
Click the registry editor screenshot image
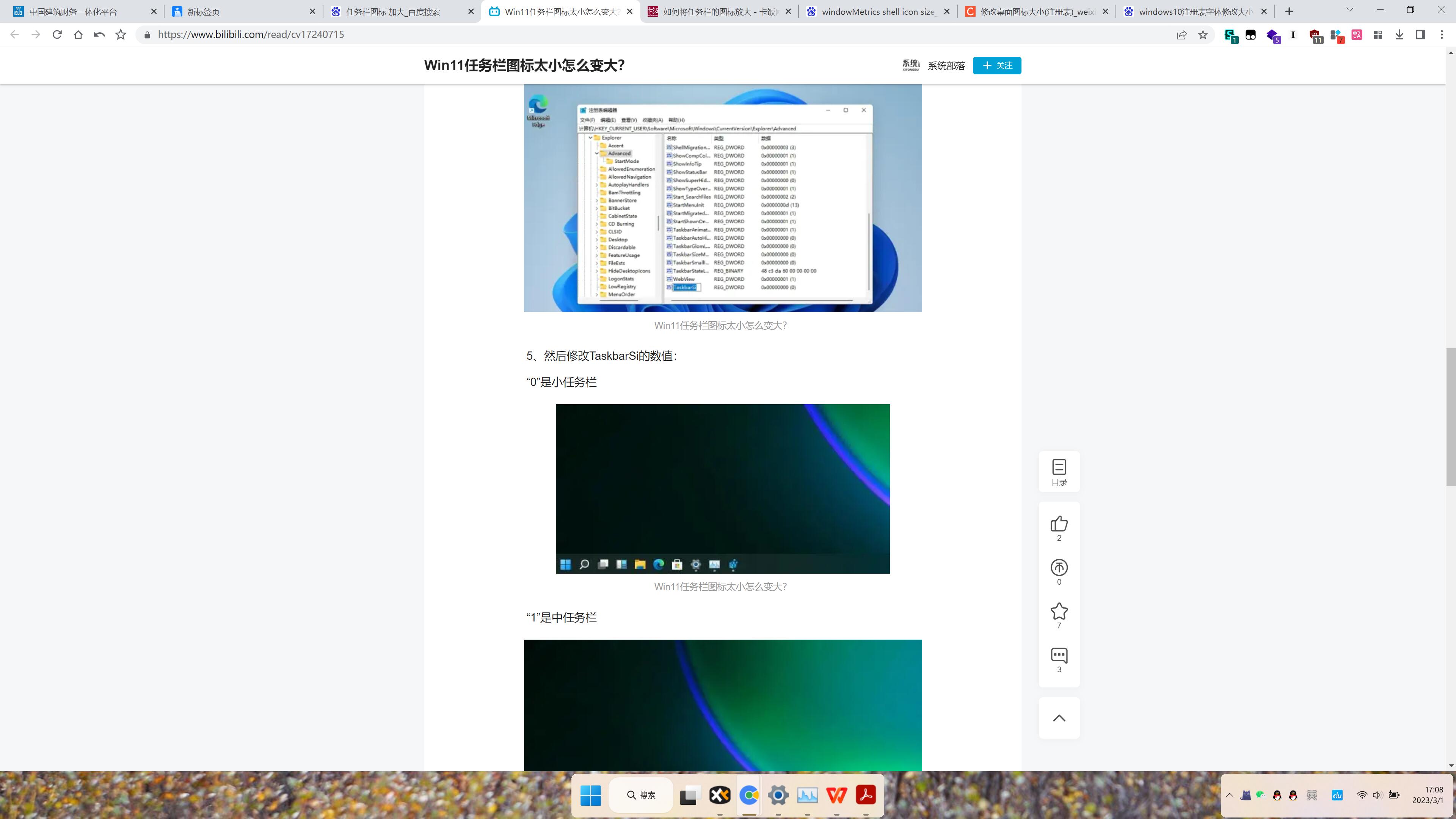[x=722, y=198]
